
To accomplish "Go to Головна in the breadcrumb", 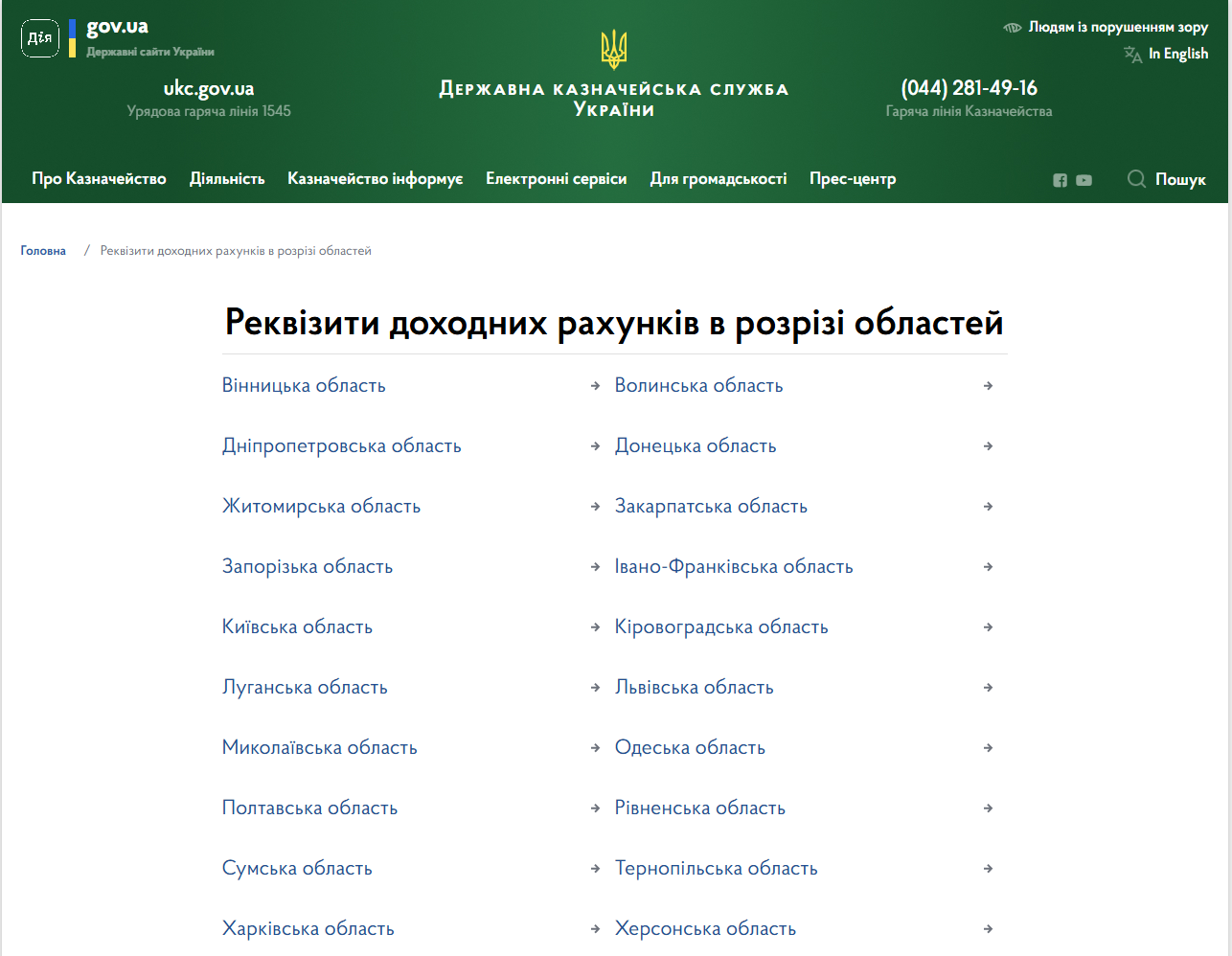I will click(x=43, y=251).
